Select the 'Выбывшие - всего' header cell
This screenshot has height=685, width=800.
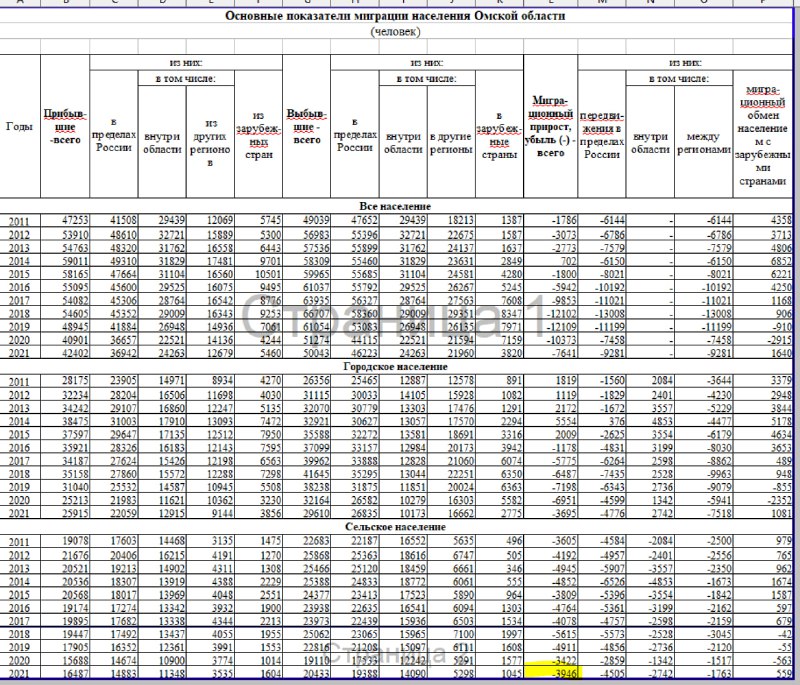point(306,126)
